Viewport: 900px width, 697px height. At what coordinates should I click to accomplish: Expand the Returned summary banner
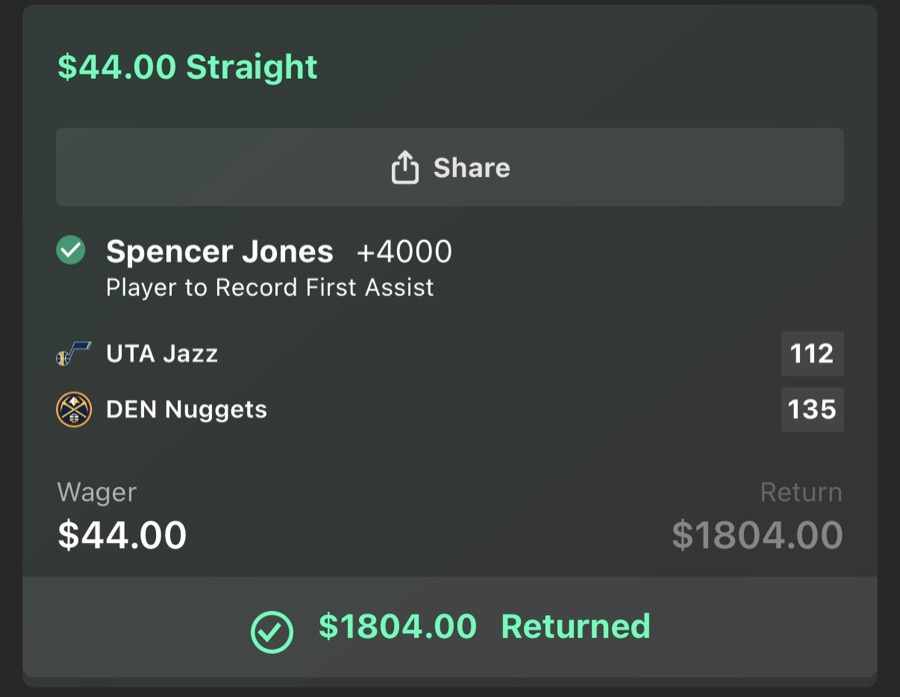tap(450, 627)
